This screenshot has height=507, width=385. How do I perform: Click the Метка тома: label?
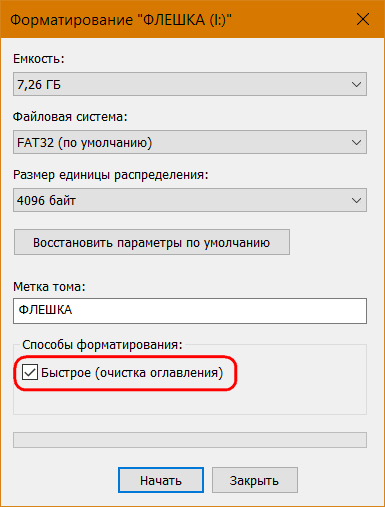tap(49, 286)
